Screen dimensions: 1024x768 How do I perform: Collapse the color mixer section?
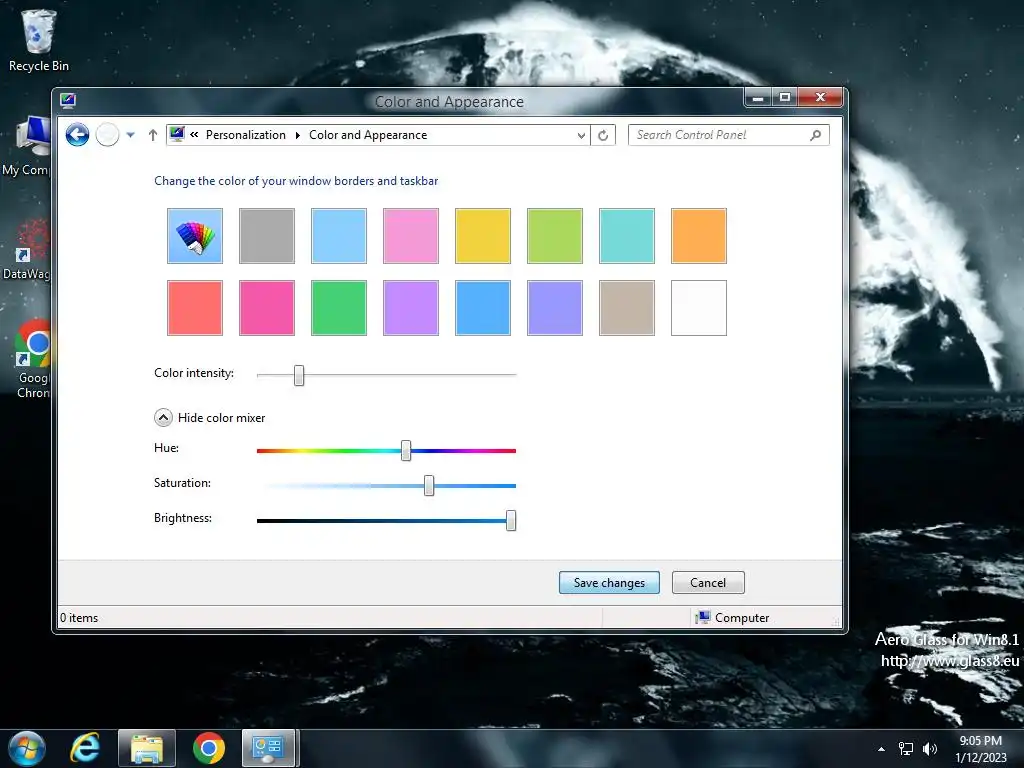point(163,417)
